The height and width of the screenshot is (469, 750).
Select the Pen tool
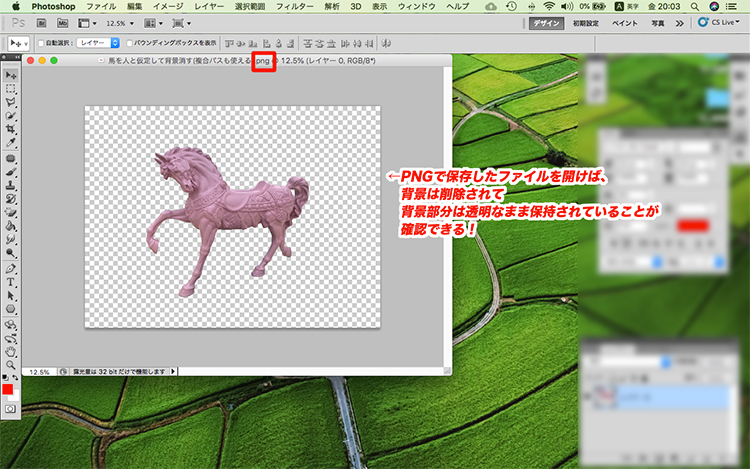click(x=11, y=268)
